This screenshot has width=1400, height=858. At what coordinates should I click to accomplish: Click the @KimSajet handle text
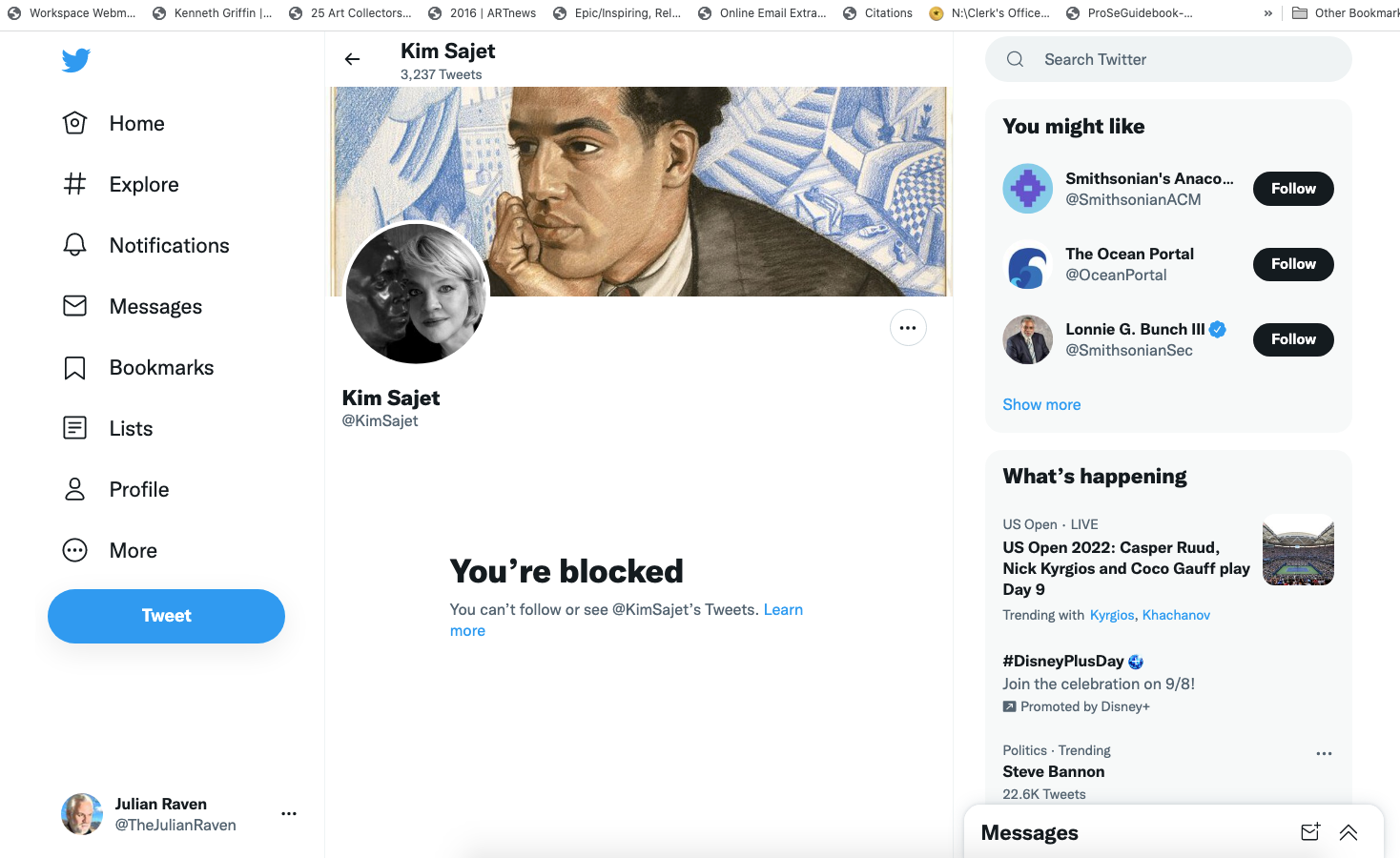[380, 420]
